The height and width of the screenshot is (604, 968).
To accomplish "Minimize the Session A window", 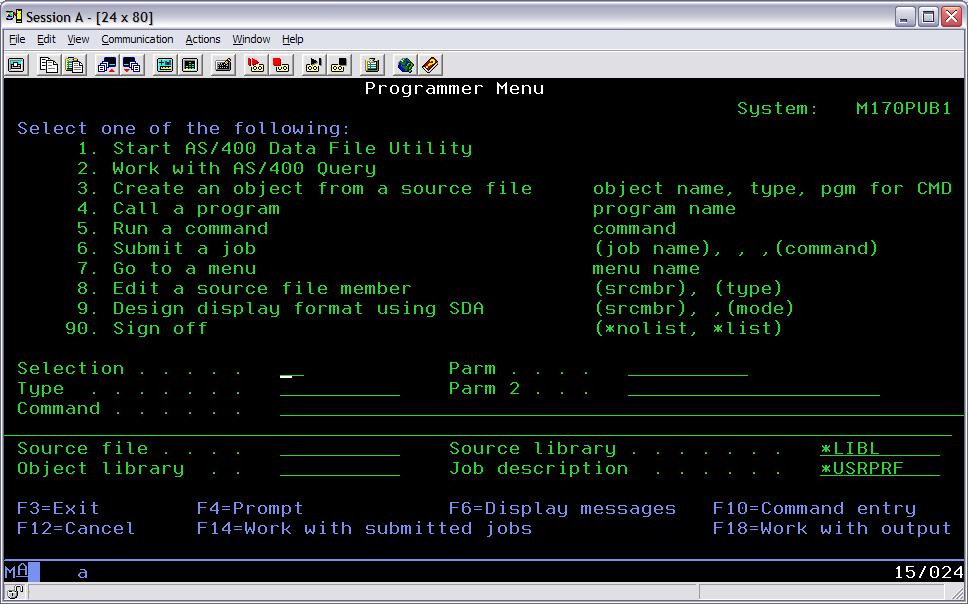I will (x=905, y=17).
